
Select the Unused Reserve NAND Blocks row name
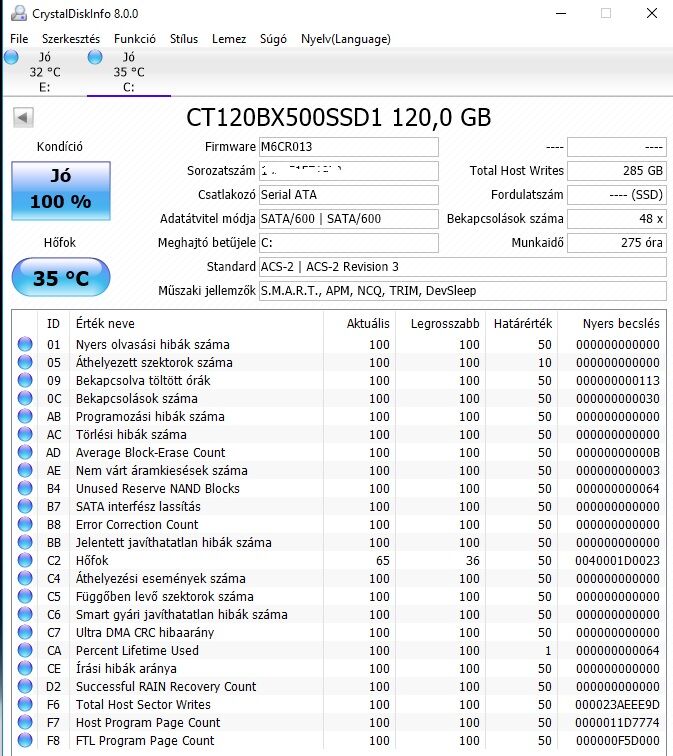point(158,488)
